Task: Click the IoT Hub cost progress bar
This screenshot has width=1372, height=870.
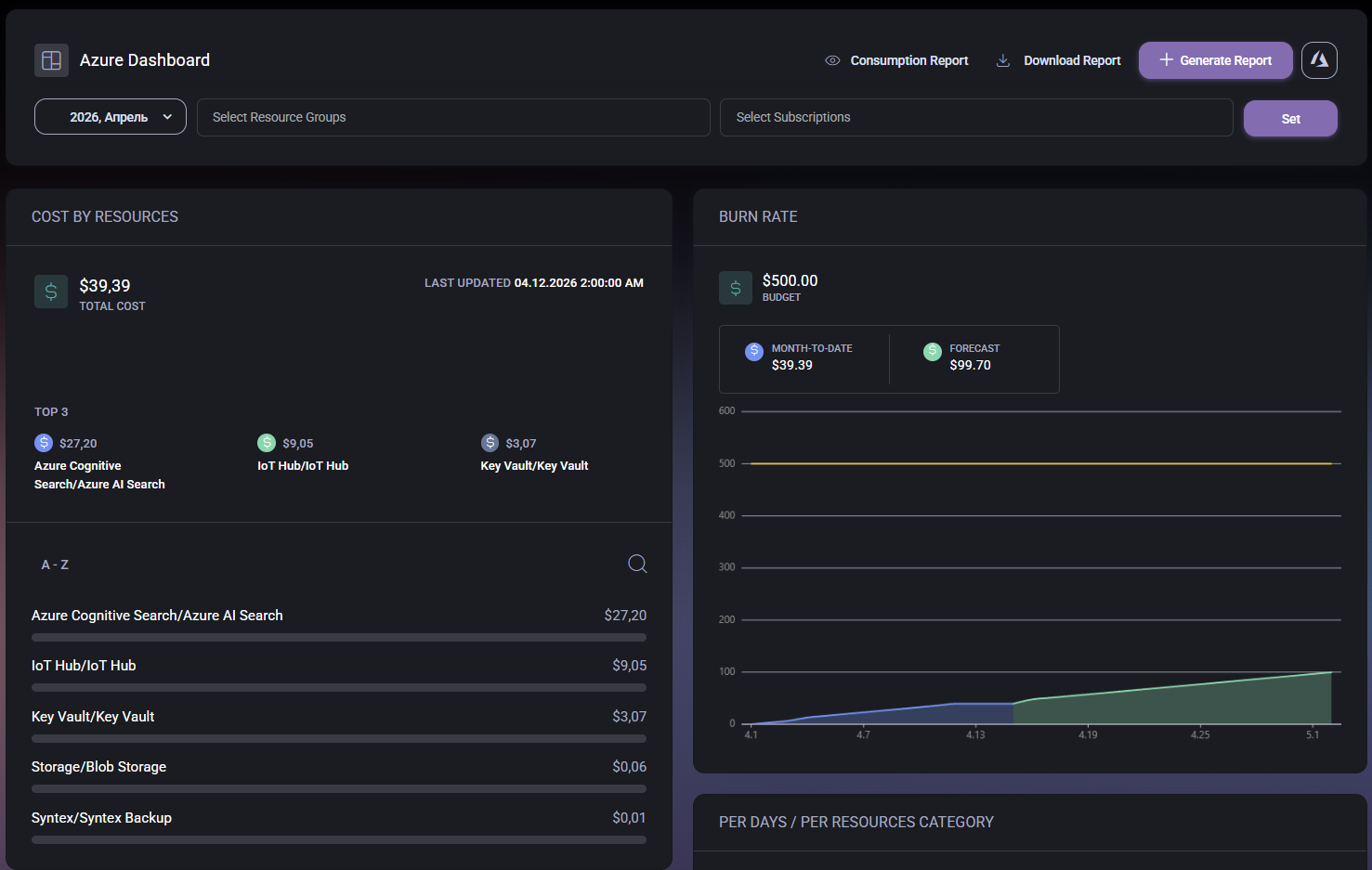Action: click(339, 687)
